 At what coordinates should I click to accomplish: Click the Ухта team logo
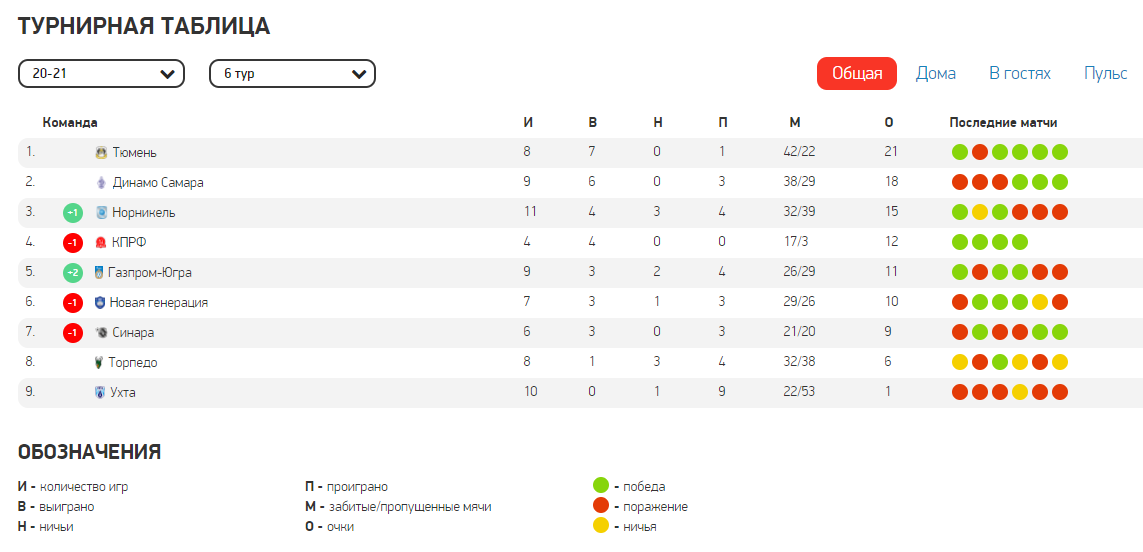[x=99, y=393]
